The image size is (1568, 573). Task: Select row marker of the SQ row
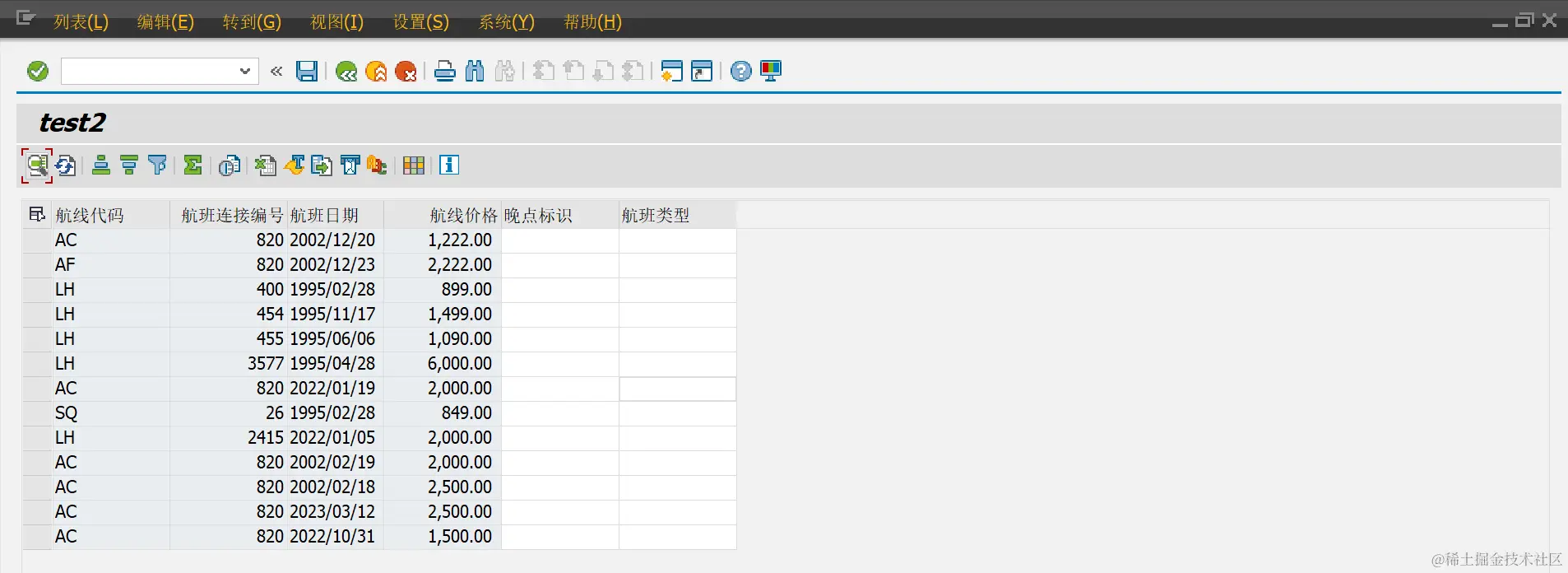(x=37, y=413)
